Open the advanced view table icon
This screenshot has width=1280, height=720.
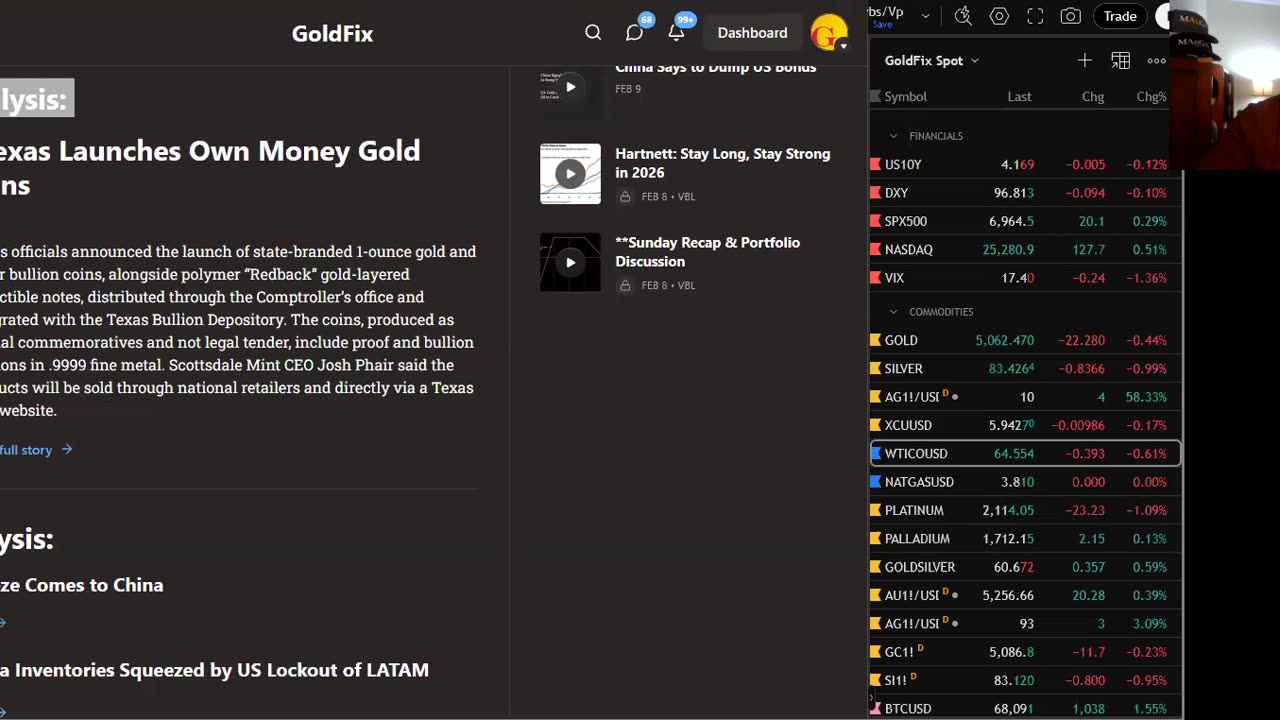click(1120, 61)
